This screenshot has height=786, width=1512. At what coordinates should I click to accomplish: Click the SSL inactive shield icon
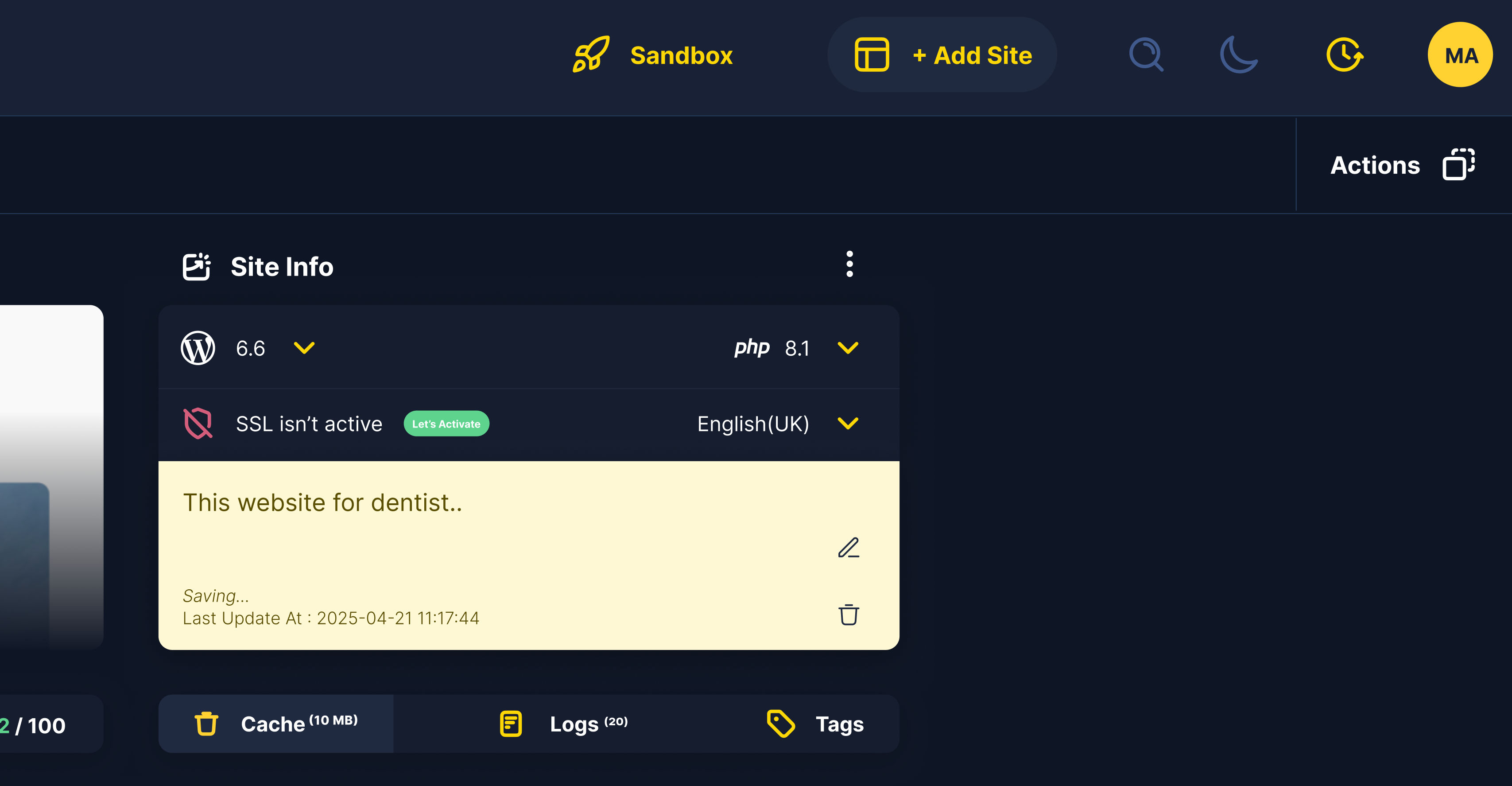pos(198,423)
